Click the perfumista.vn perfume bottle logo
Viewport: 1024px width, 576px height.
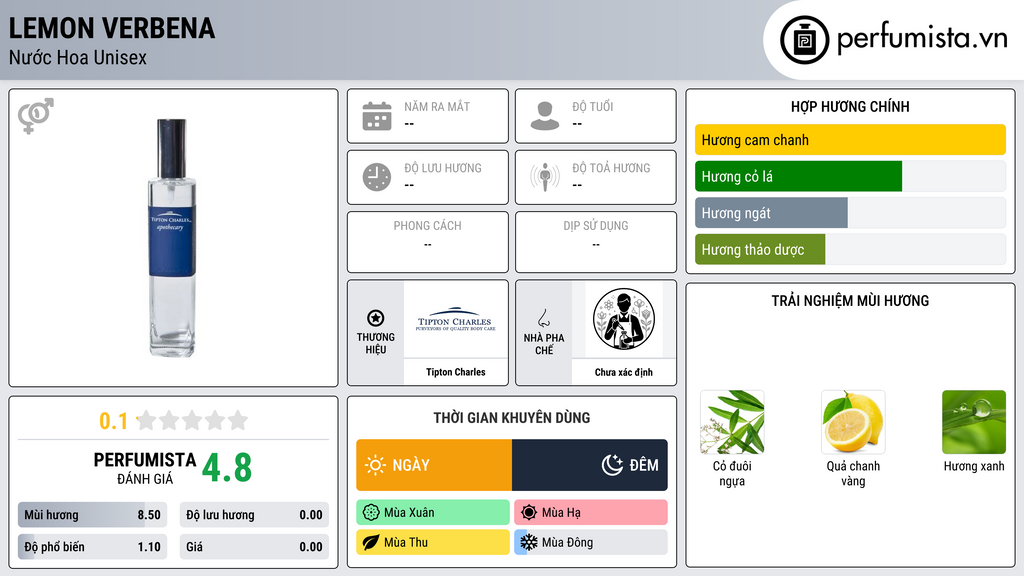[x=805, y=40]
